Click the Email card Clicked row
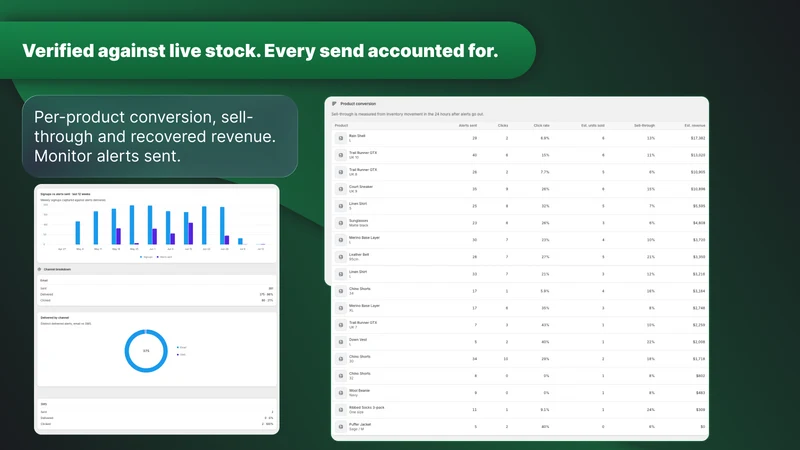Screen dimensions: 800x450 click(157, 301)
